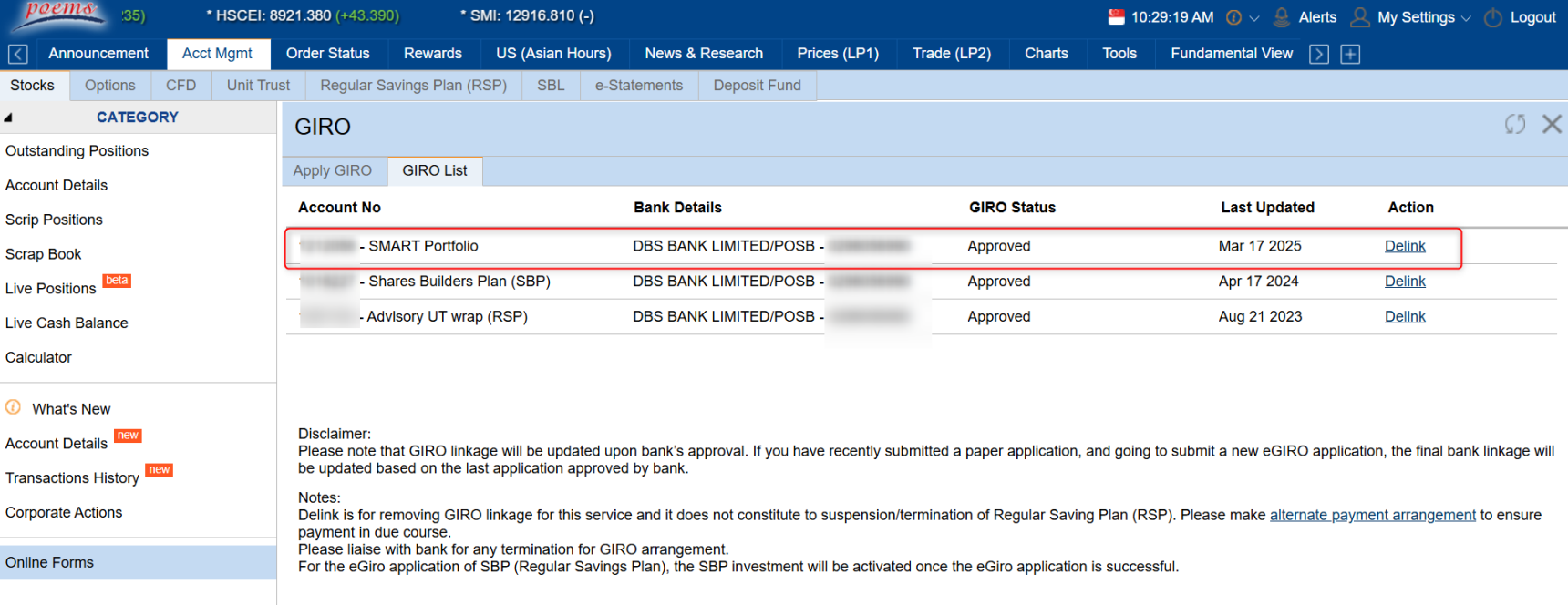Switch to the Apply GIRO tab
Image resolution: width=1568 pixels, height=605 pixels.
[333, 171]
